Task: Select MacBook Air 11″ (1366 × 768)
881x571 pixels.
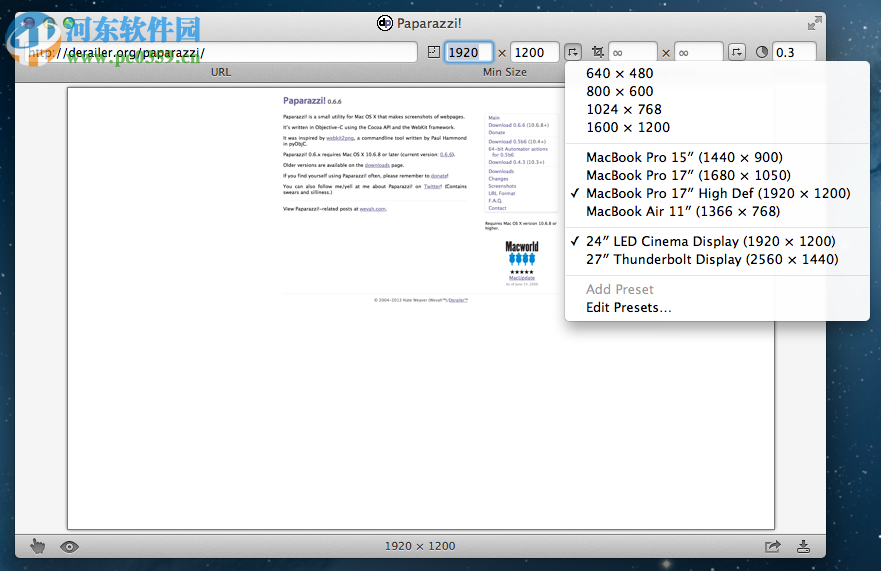Action: pos(717,211)
